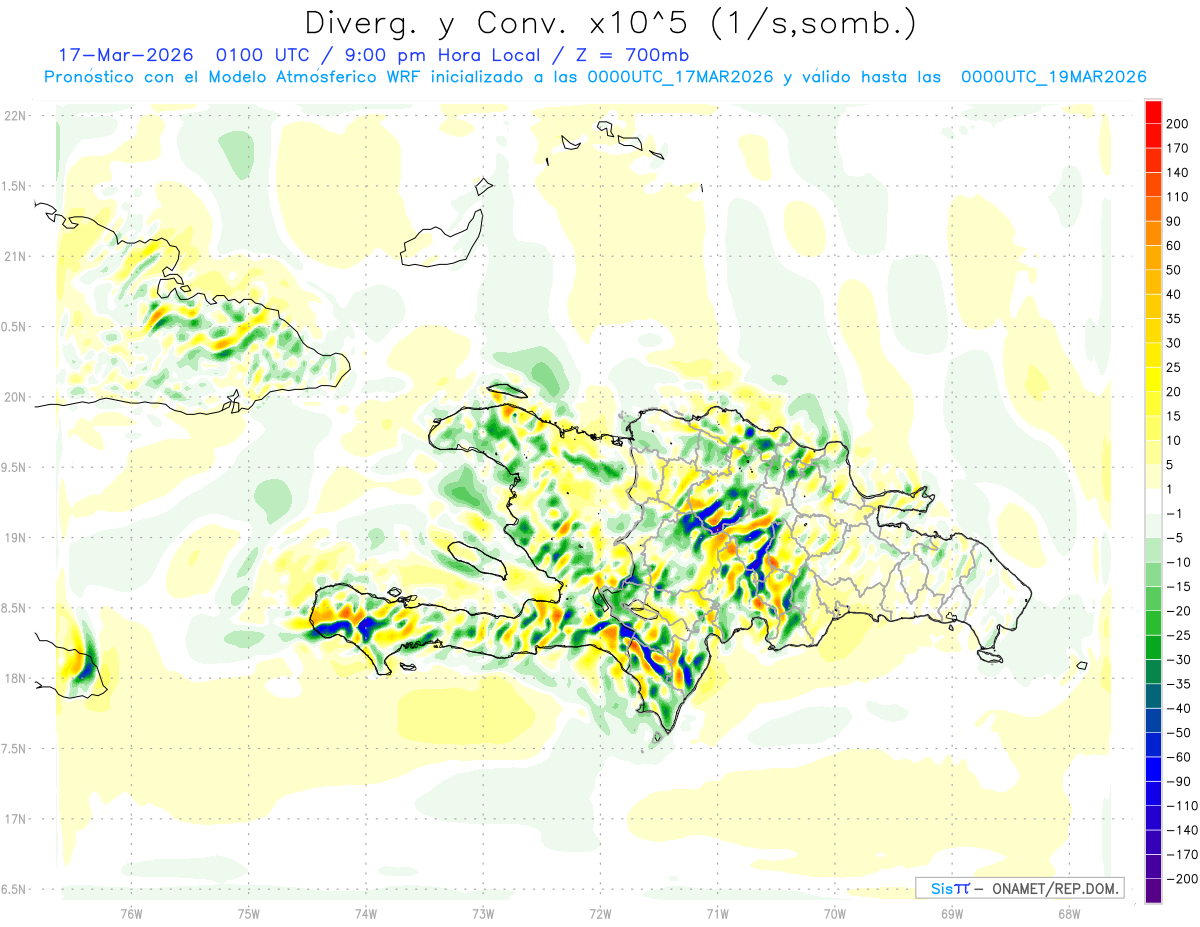Click the color bar value '140'
This screenshot has width=1200, height=927.
point(1178,173)
